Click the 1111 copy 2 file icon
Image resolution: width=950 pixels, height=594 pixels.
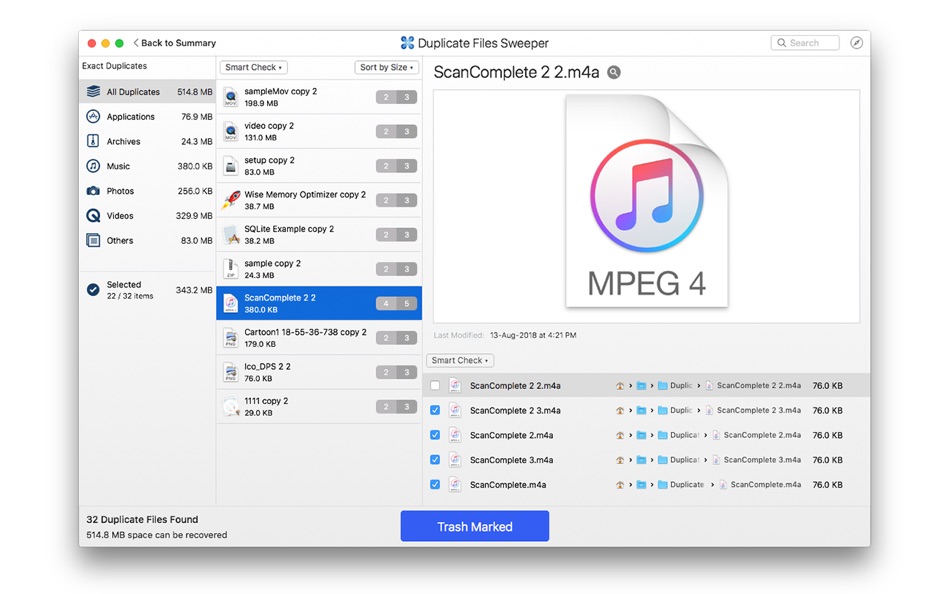click(x=230, y=407)
